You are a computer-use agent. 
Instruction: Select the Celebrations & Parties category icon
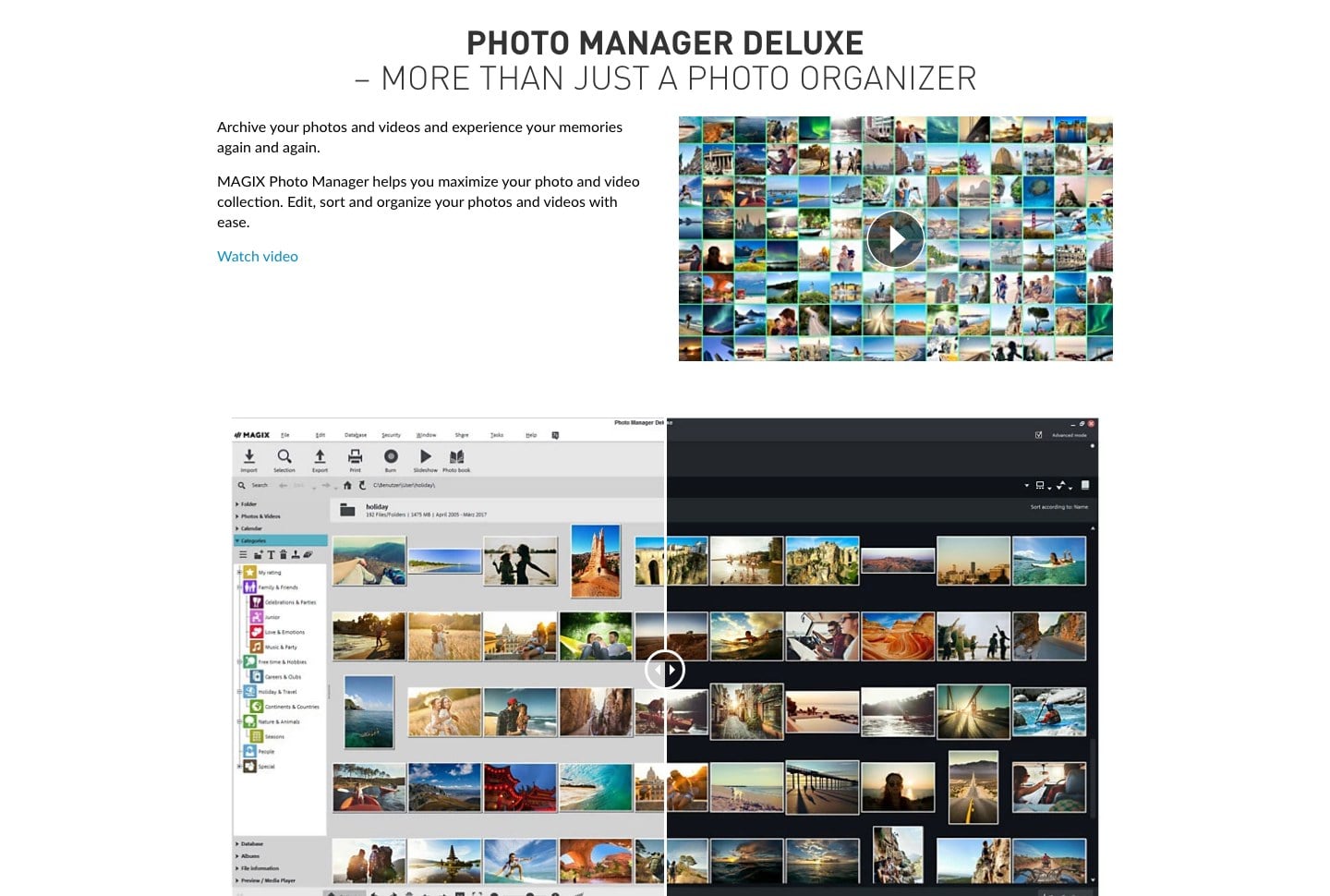[257, 602]
